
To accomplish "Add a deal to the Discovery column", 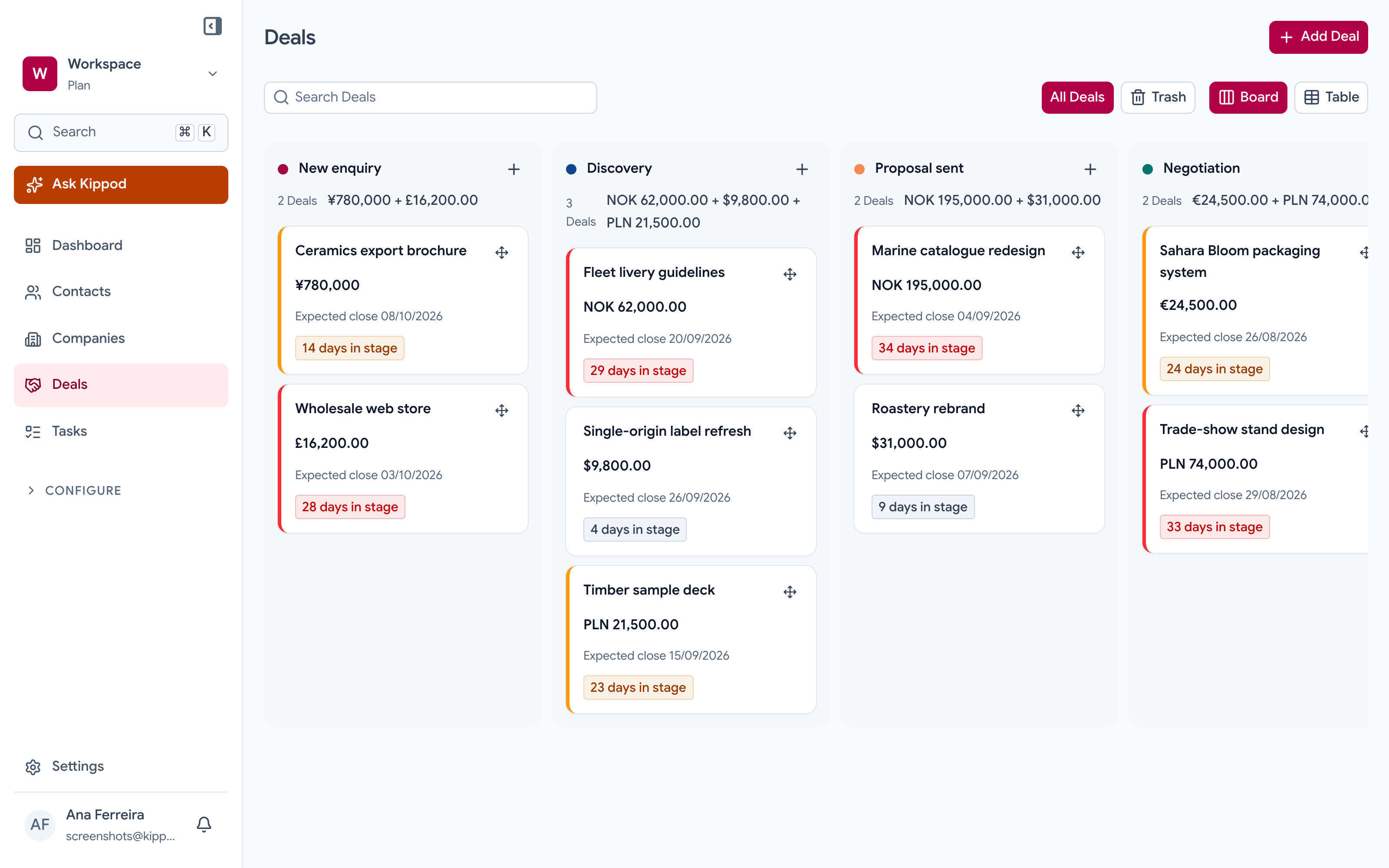I will tap(802, 169).
